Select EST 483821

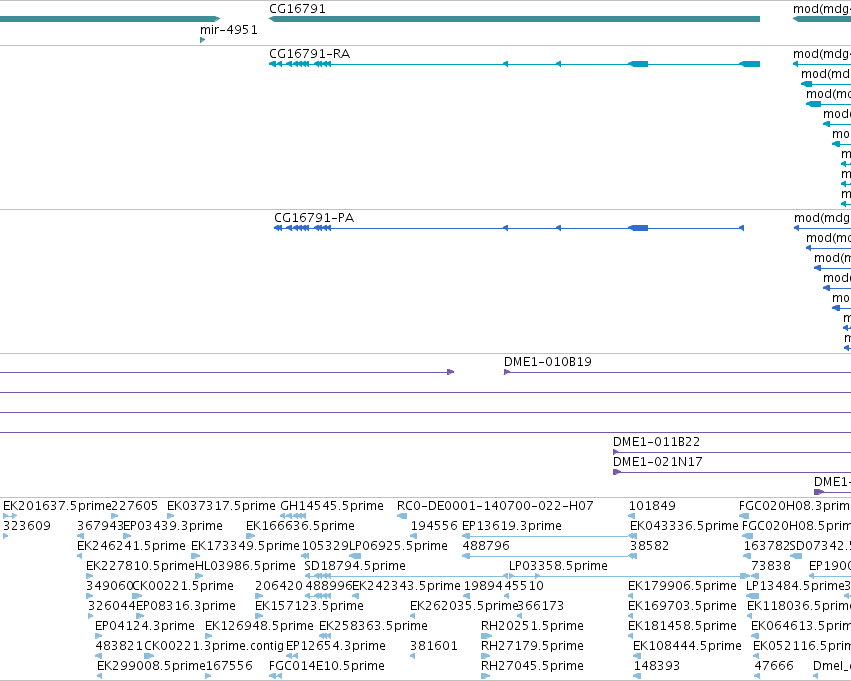(x=119, y=646)
